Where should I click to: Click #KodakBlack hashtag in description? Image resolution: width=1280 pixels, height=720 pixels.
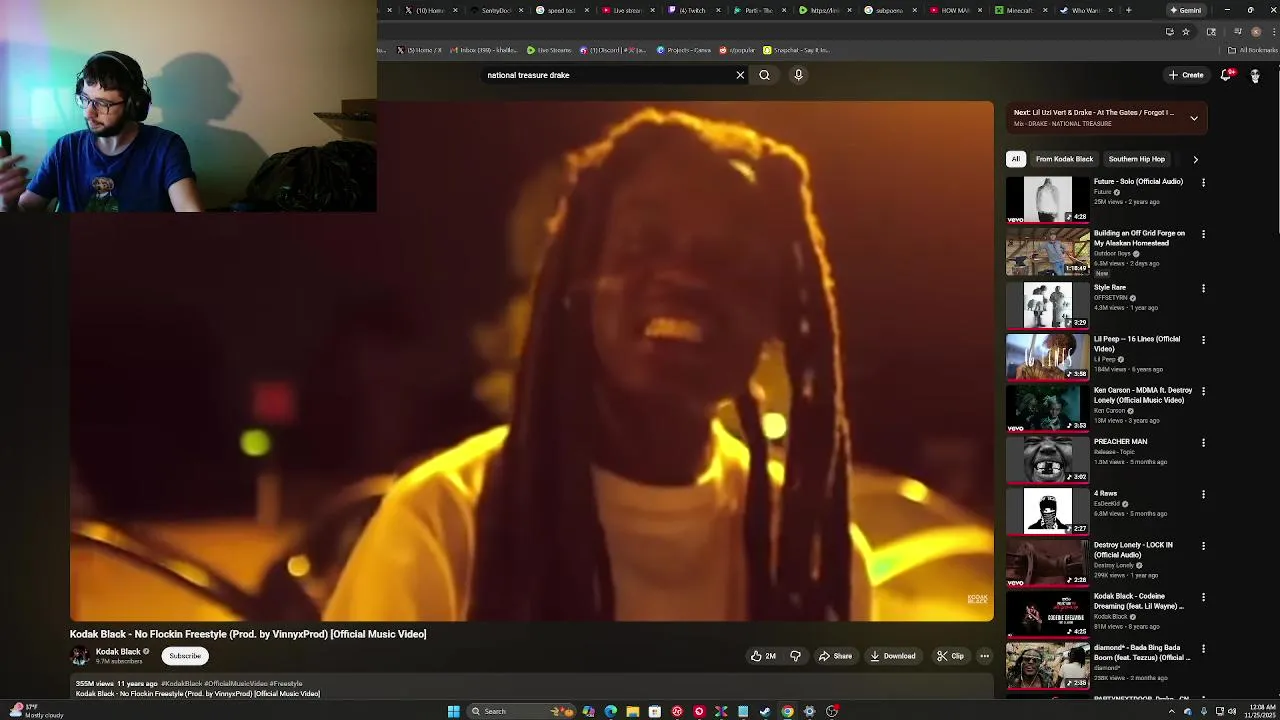coord(182,684)
